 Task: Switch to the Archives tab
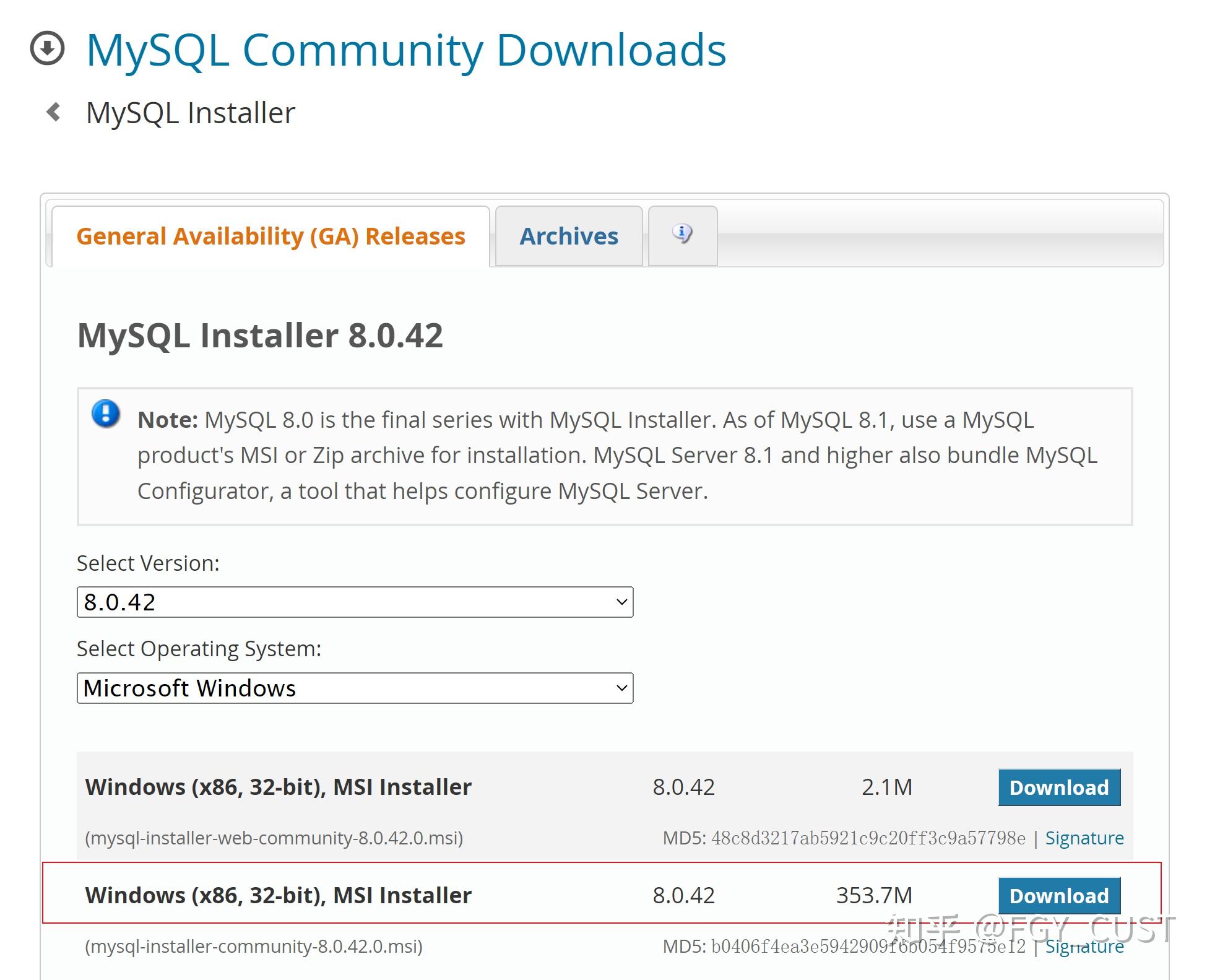(568, 236)
